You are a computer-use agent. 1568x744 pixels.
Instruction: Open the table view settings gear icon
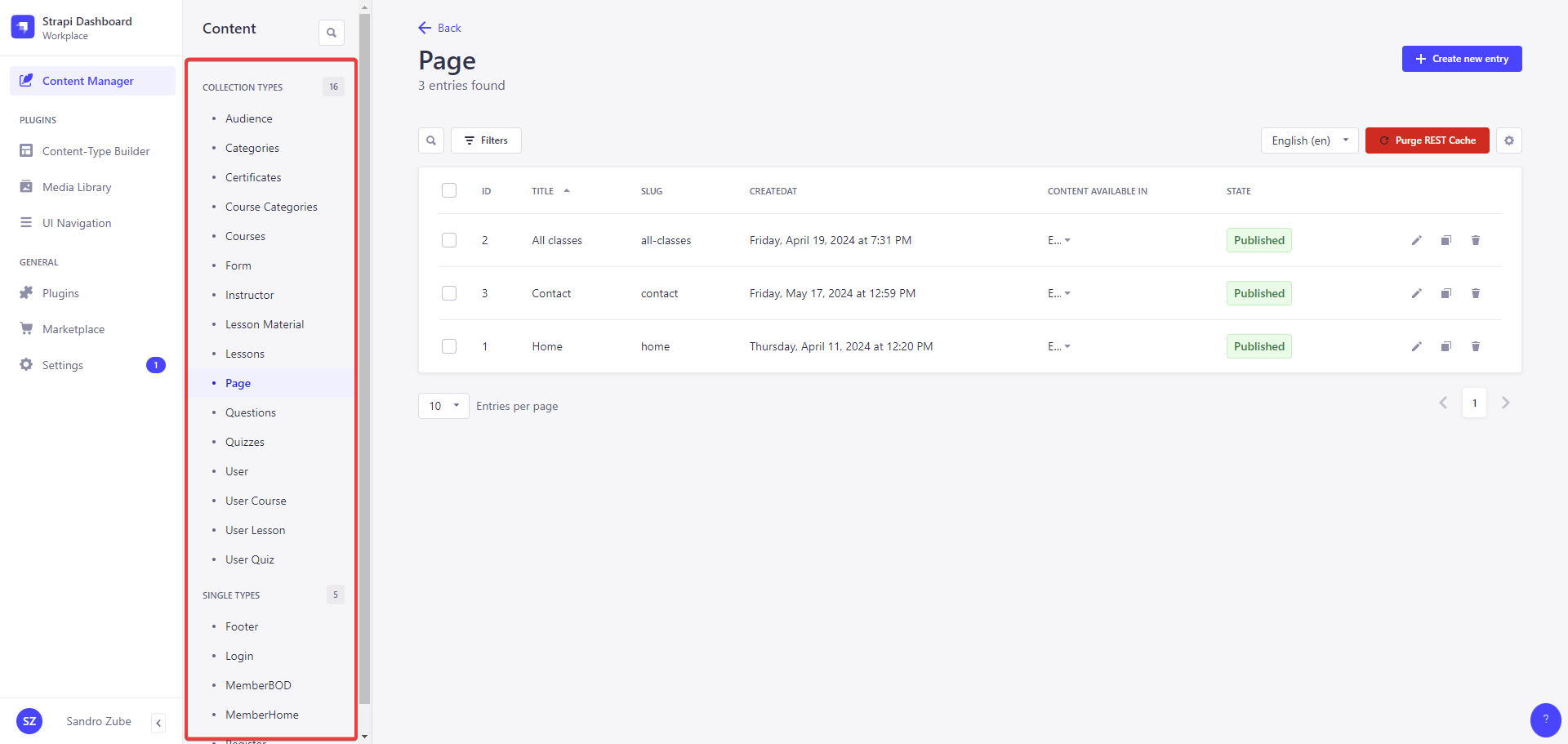(1508, 140)
